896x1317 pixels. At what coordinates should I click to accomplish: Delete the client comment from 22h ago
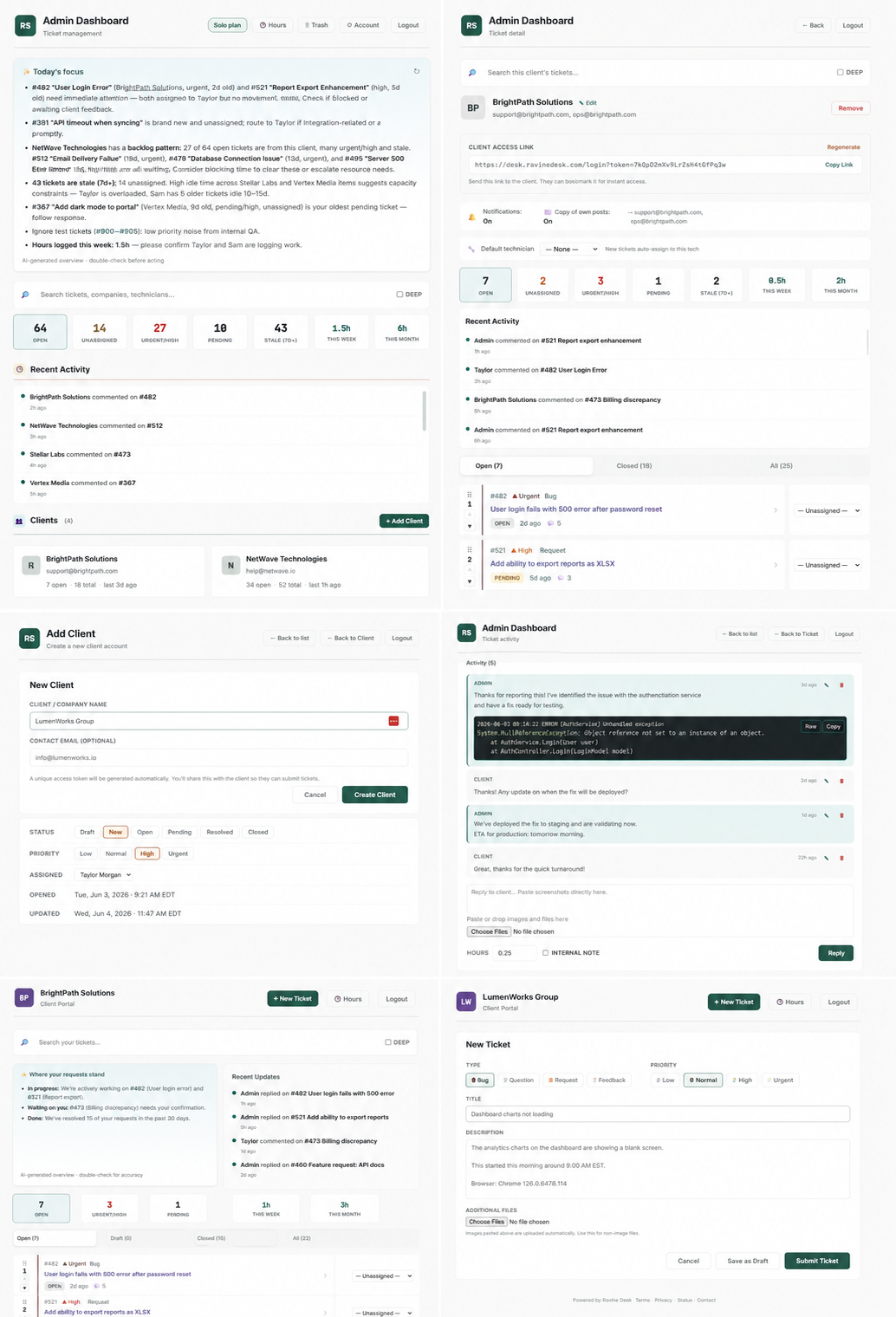841,858
